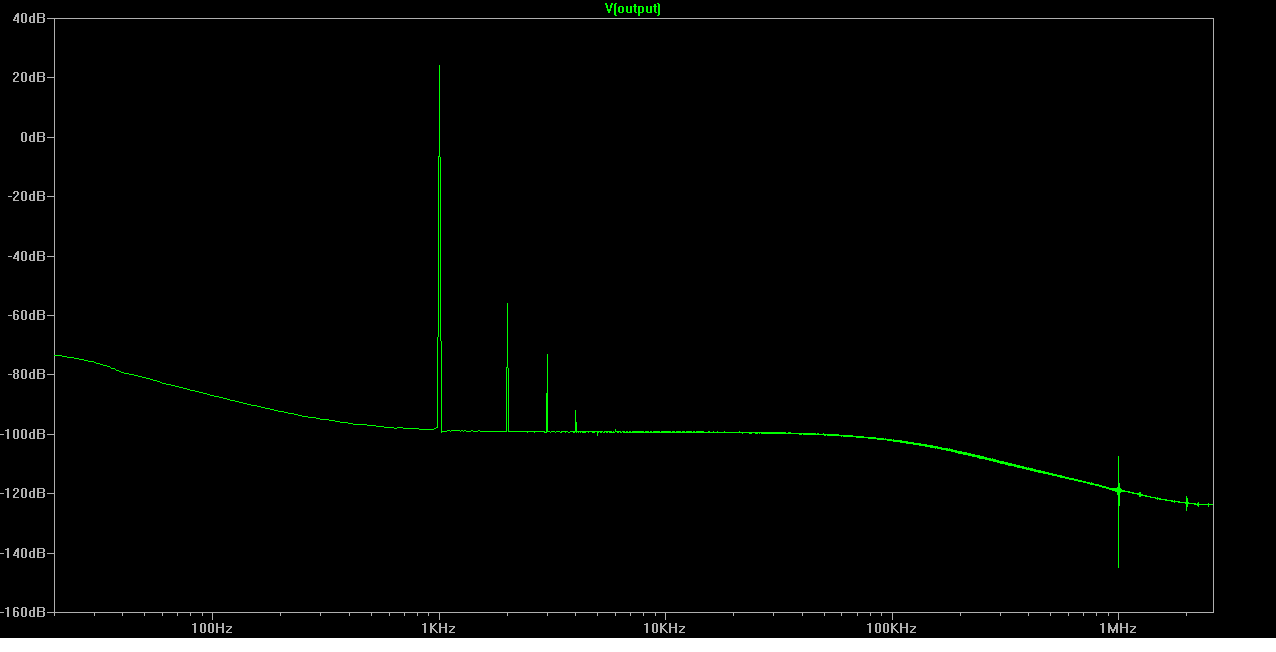1276x652 pixels.
Task: Click the 1MHz frequency axis label
Action: (x=1118, y=628)
